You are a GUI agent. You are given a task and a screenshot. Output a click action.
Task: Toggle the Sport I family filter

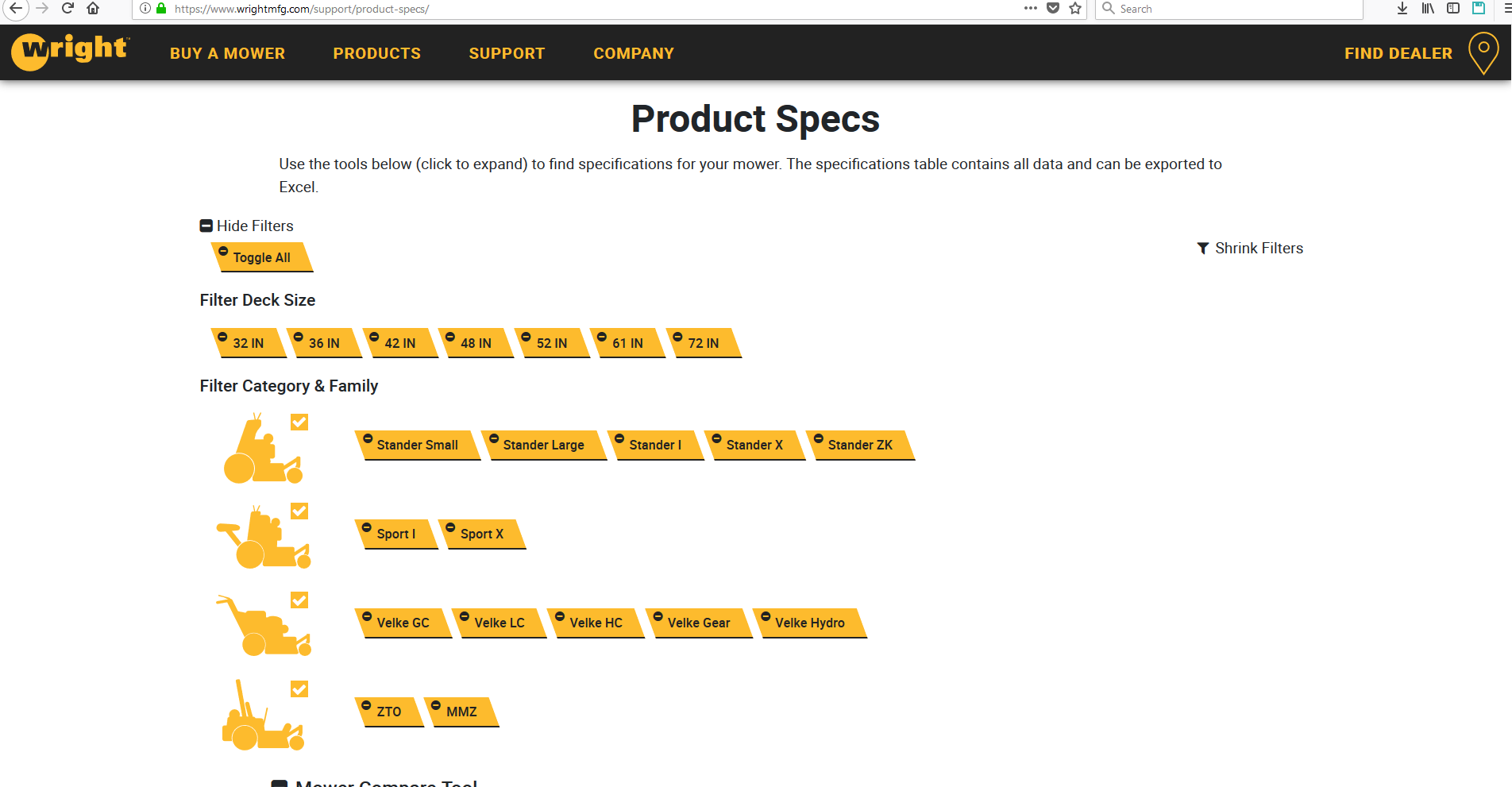tap(396, 534)
